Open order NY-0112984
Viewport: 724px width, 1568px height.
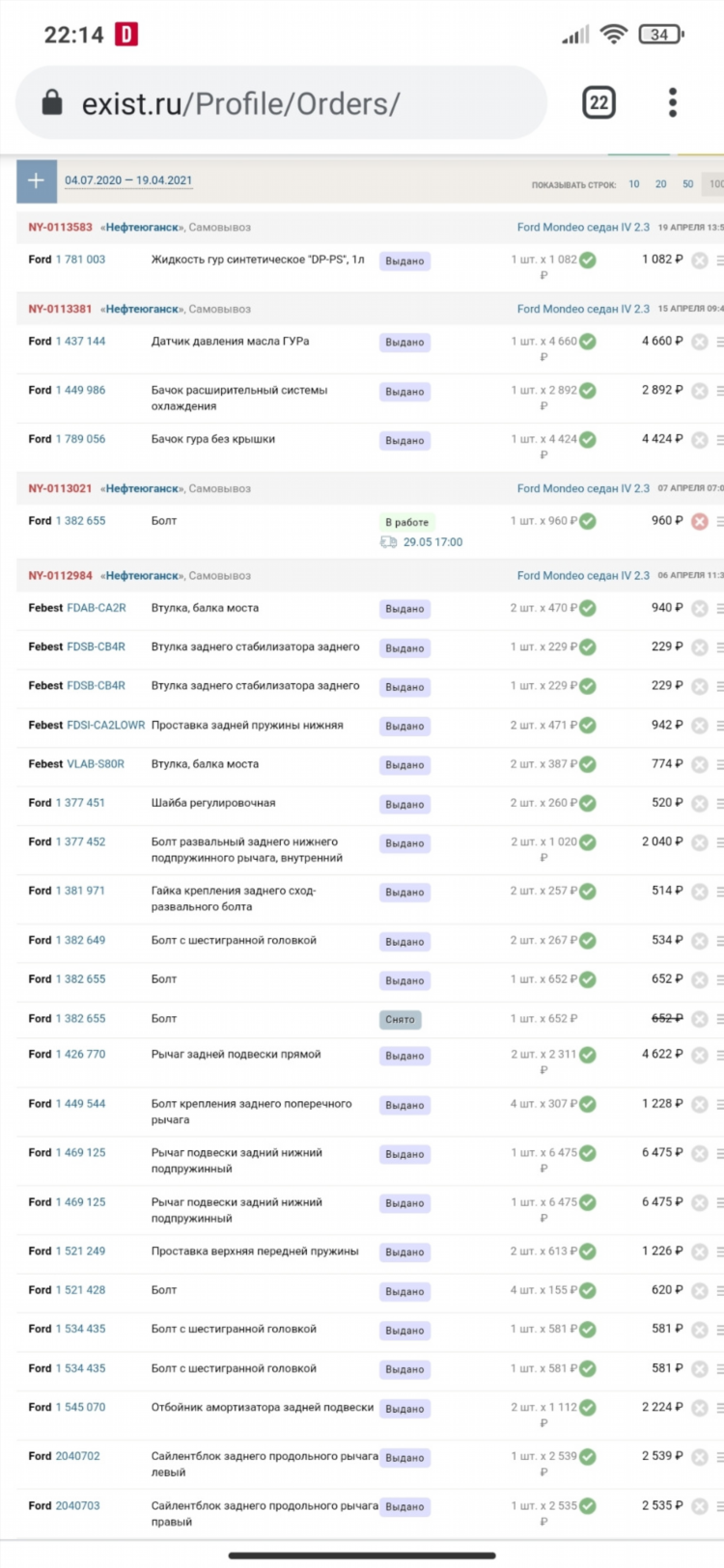tap(60, 575)
